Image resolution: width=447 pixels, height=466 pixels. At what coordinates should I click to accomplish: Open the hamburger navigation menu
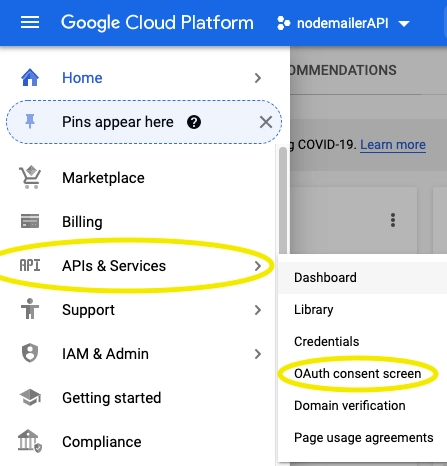[30, 23]
